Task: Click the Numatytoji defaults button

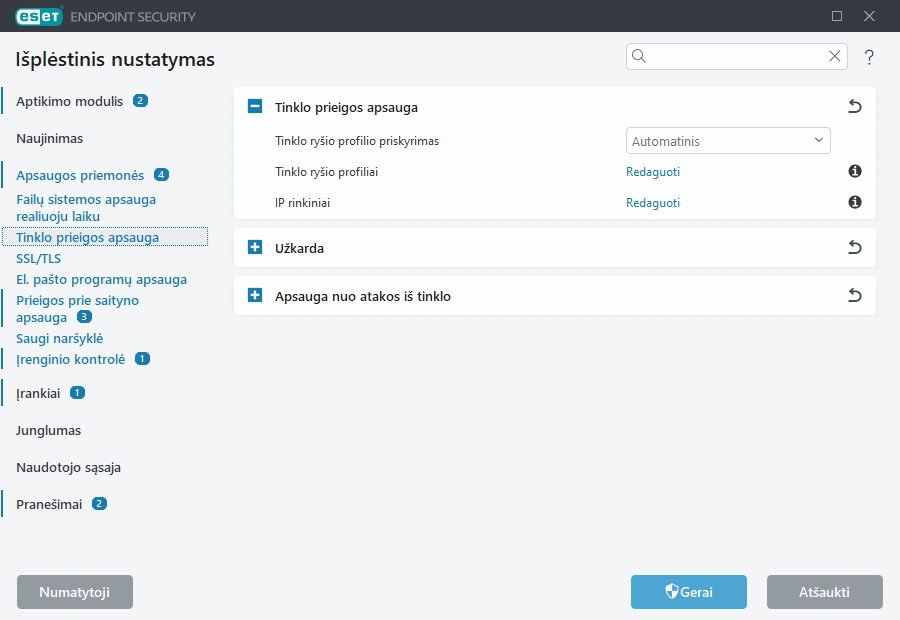Action: pos(75,592)
